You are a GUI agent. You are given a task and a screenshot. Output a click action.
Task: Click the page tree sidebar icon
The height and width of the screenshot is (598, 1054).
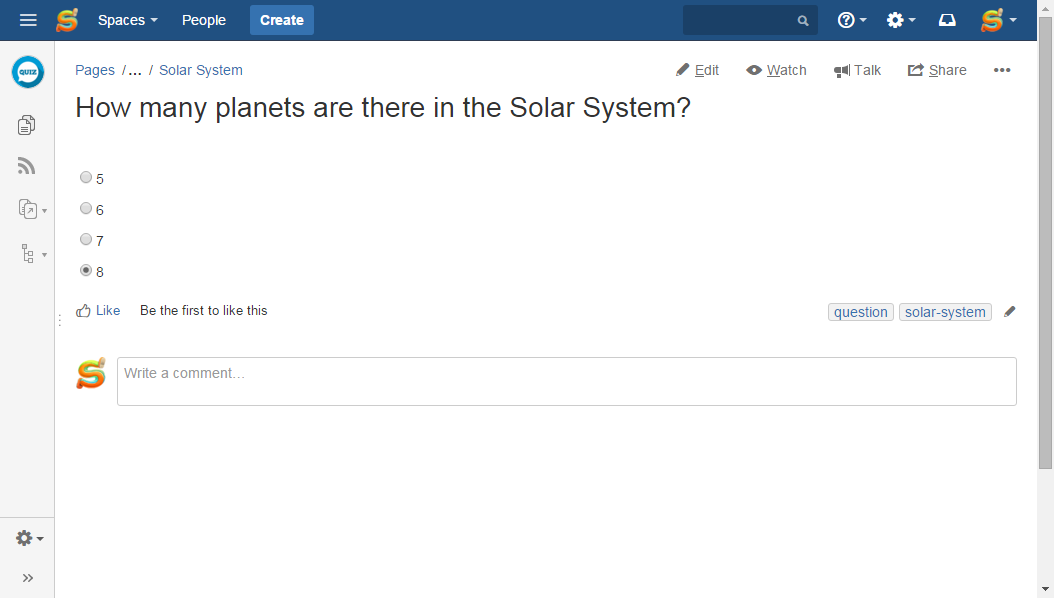[x=28, y=253]
